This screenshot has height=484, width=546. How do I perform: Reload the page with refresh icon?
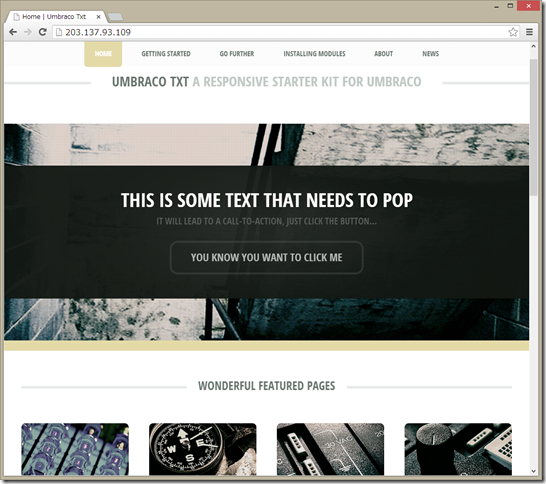[x=42, y=32]
